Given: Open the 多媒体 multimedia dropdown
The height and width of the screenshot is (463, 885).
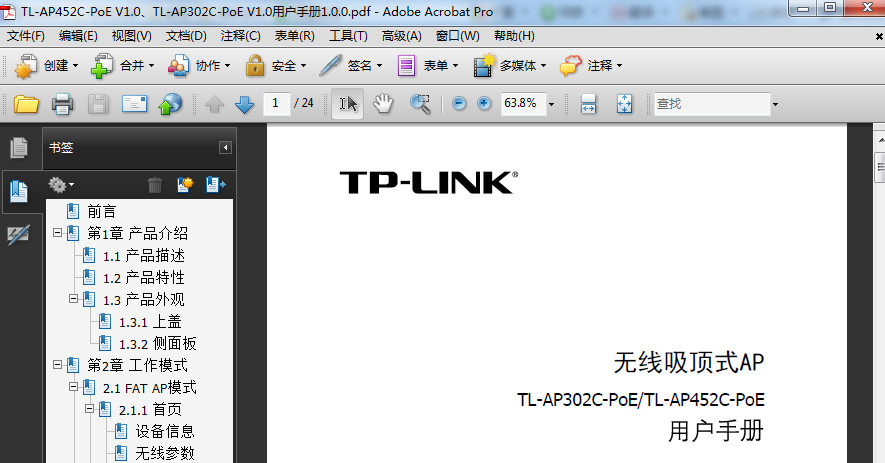Looking at the screenshot, I should click(510, 66).
